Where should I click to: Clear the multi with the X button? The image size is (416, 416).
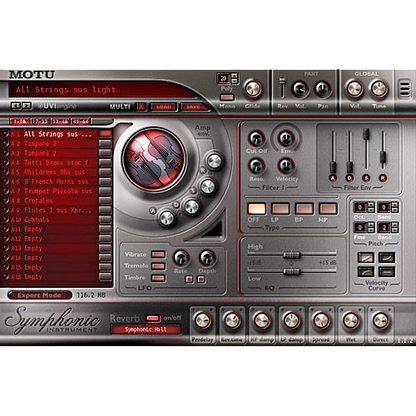pyautogui.click(x=141, y=107)
